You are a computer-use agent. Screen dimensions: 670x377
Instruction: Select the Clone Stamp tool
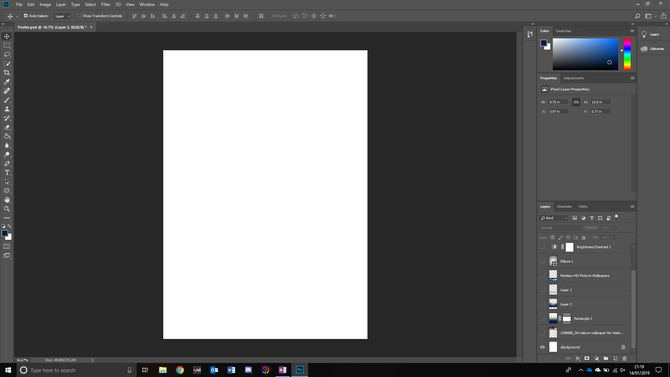coord(7,109)
